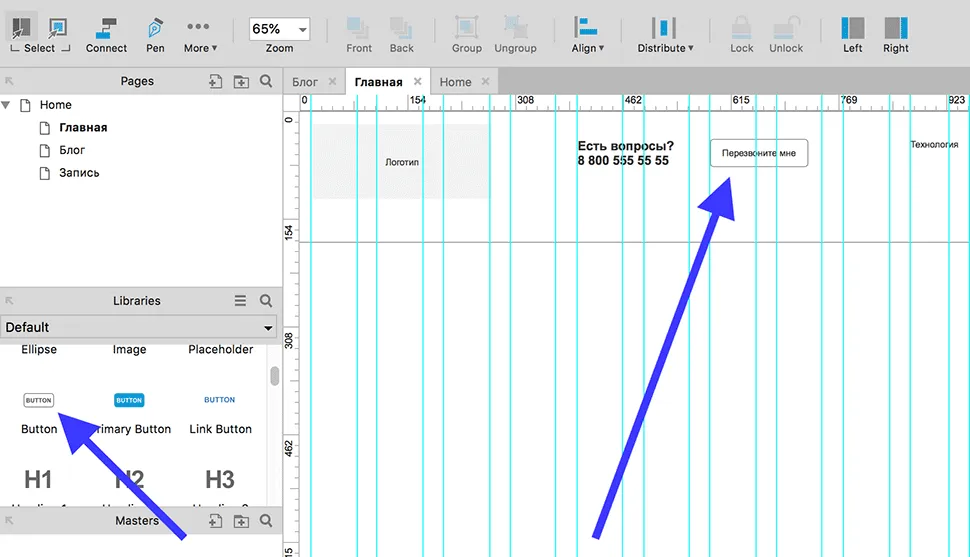Toggle the Left panel visibility

coord(852,28)
